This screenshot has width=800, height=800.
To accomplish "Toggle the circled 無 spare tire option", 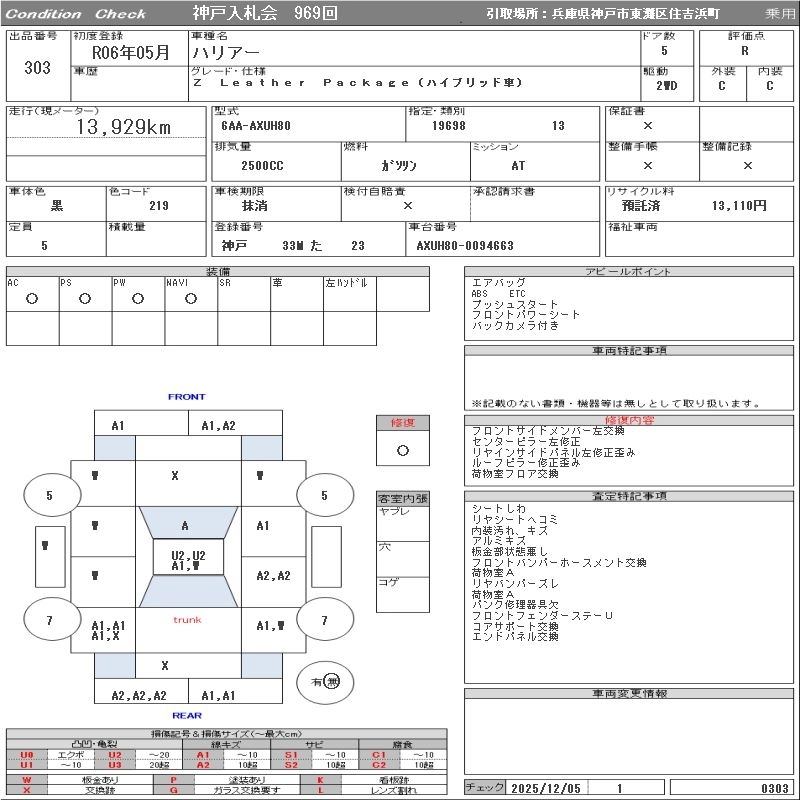I will coord(332,682).
